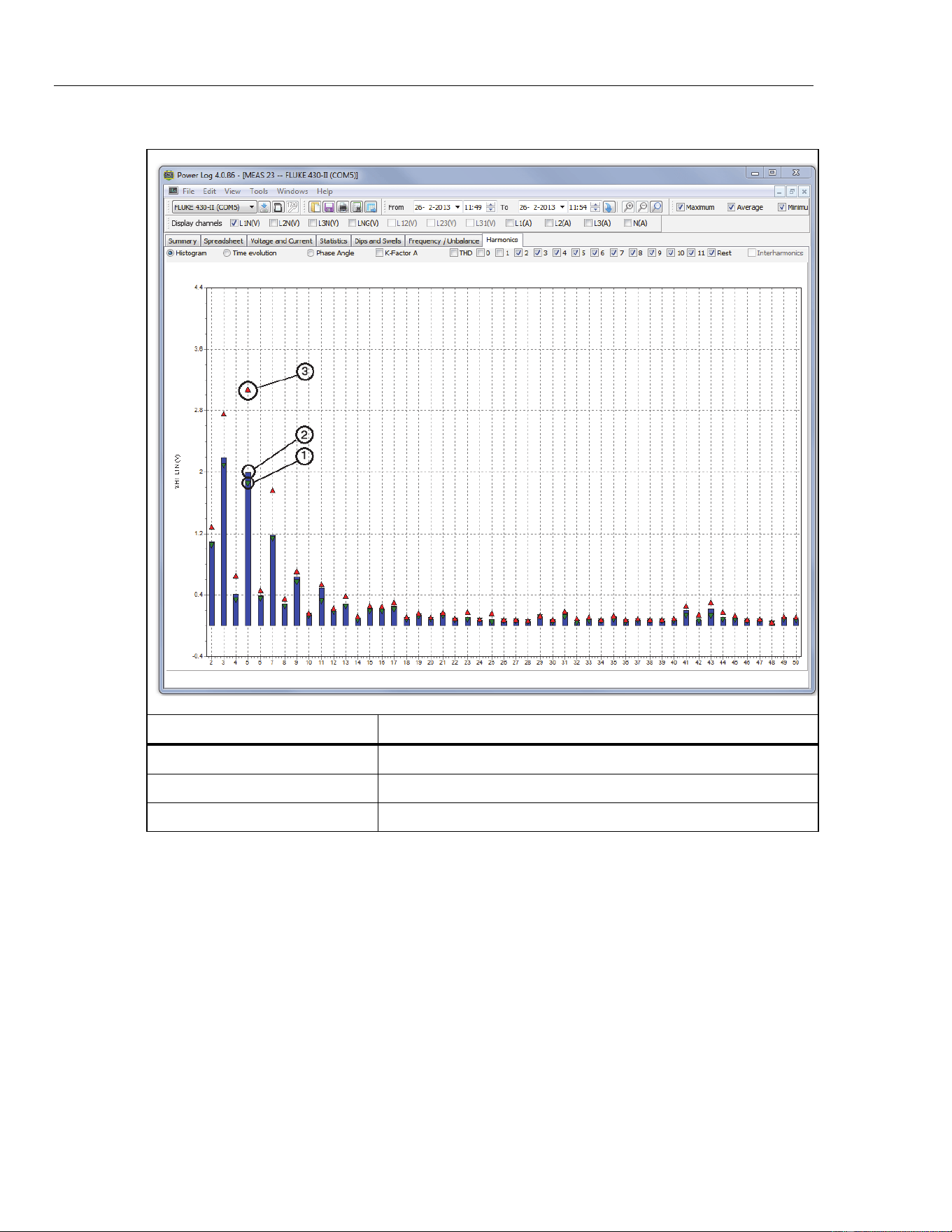Click the save floppy disk icon
Screen dimensions: 952x1232
click(x=329, y=207)
